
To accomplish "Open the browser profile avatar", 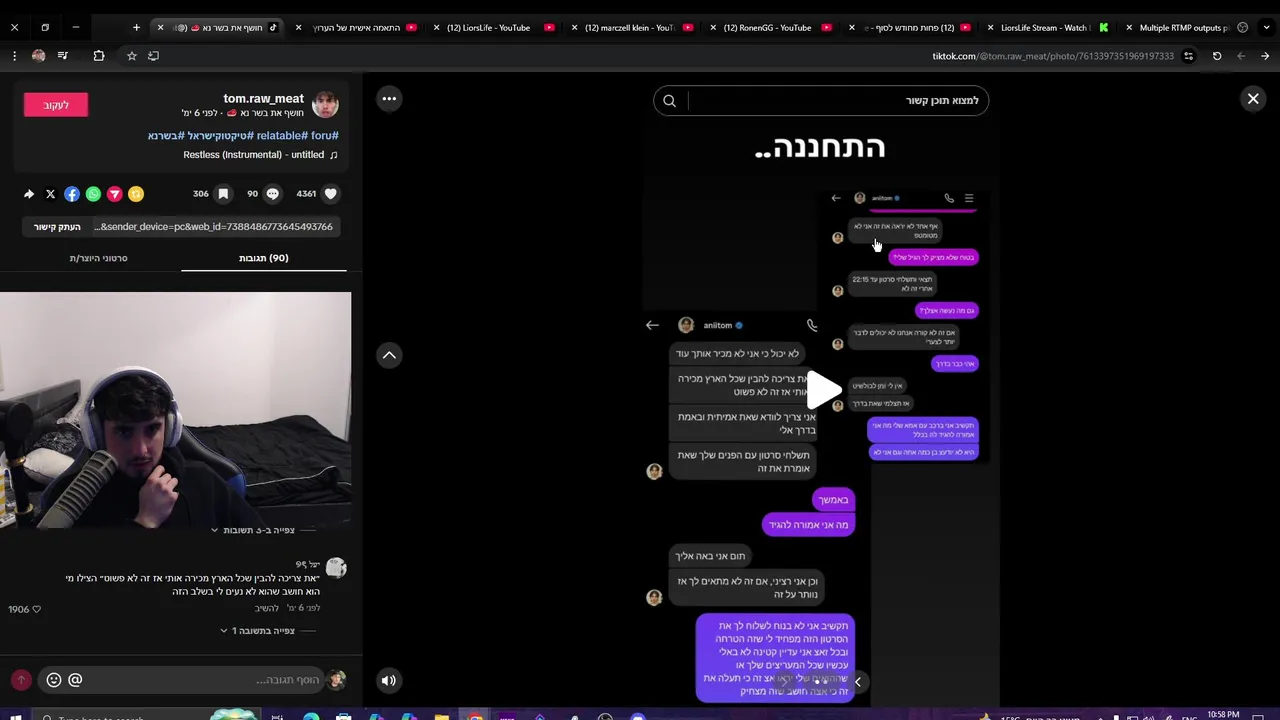I will [x=38, y=56].
